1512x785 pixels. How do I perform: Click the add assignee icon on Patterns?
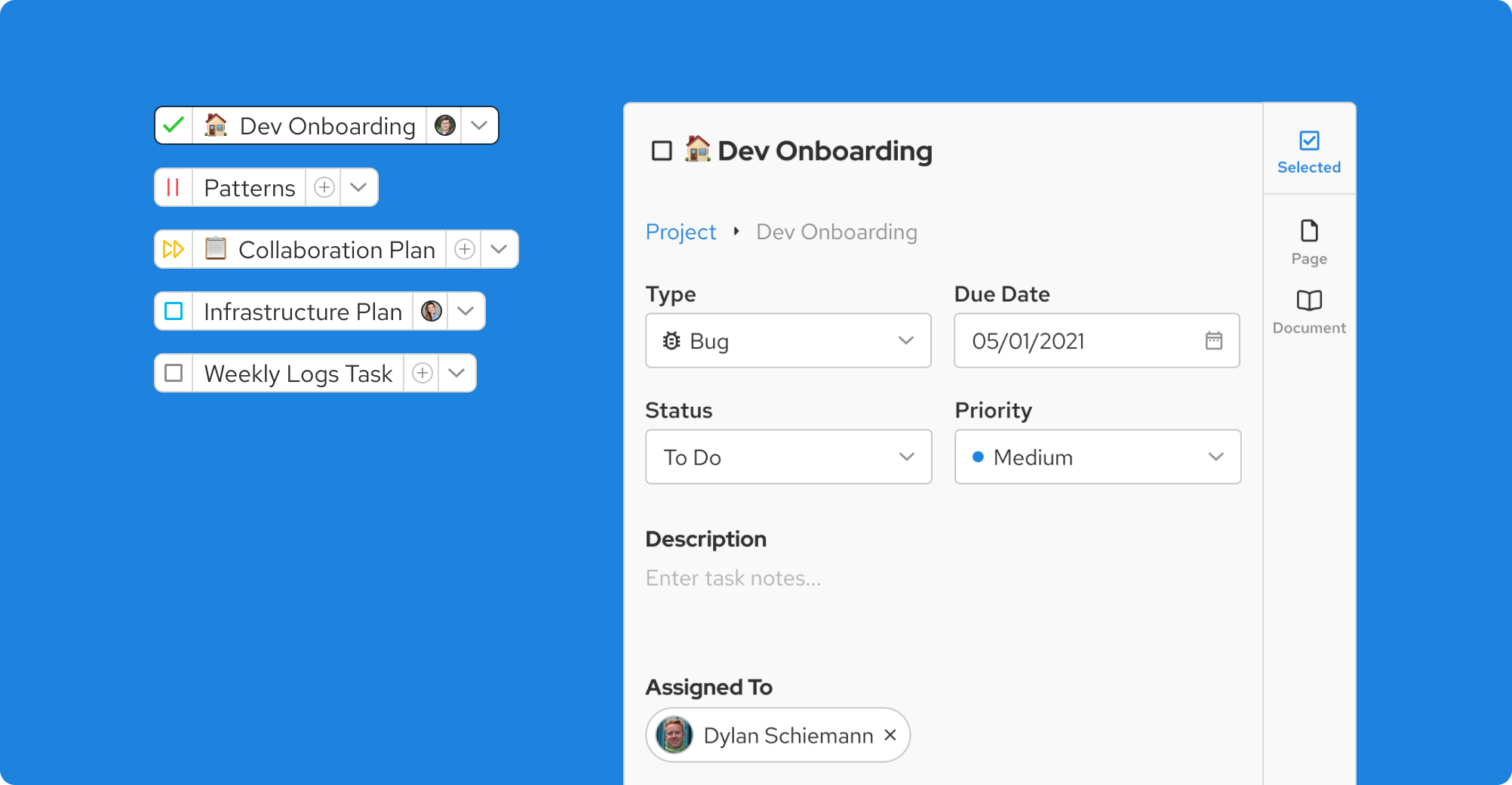[324, 187]
